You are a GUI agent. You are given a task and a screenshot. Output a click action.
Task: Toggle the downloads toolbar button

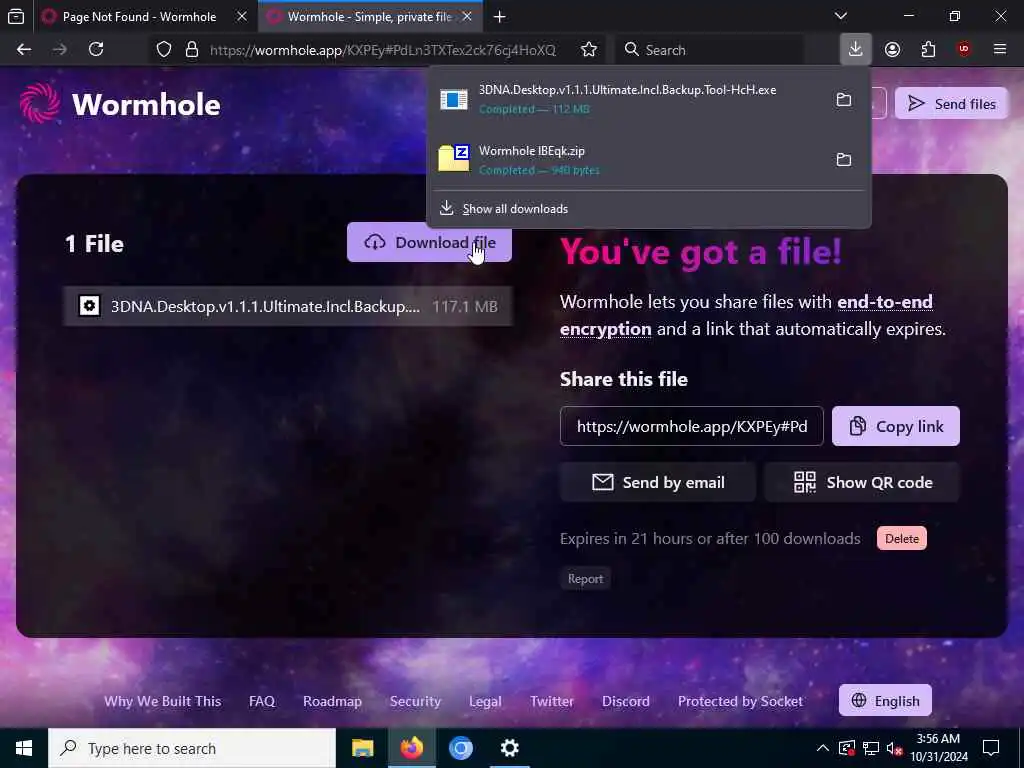pyautogui.click(x=856, y=50)
